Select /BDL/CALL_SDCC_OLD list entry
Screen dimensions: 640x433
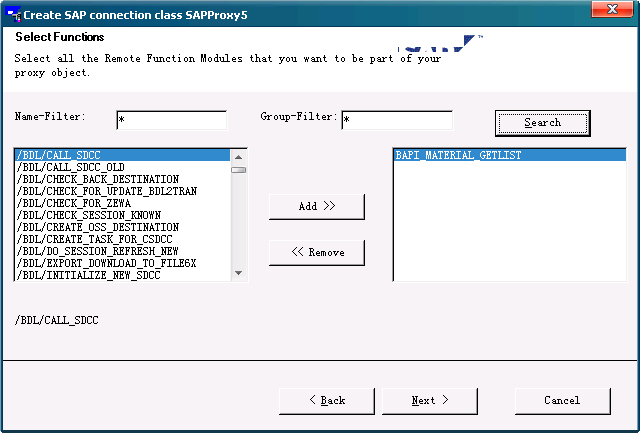(x=123, y=167)
